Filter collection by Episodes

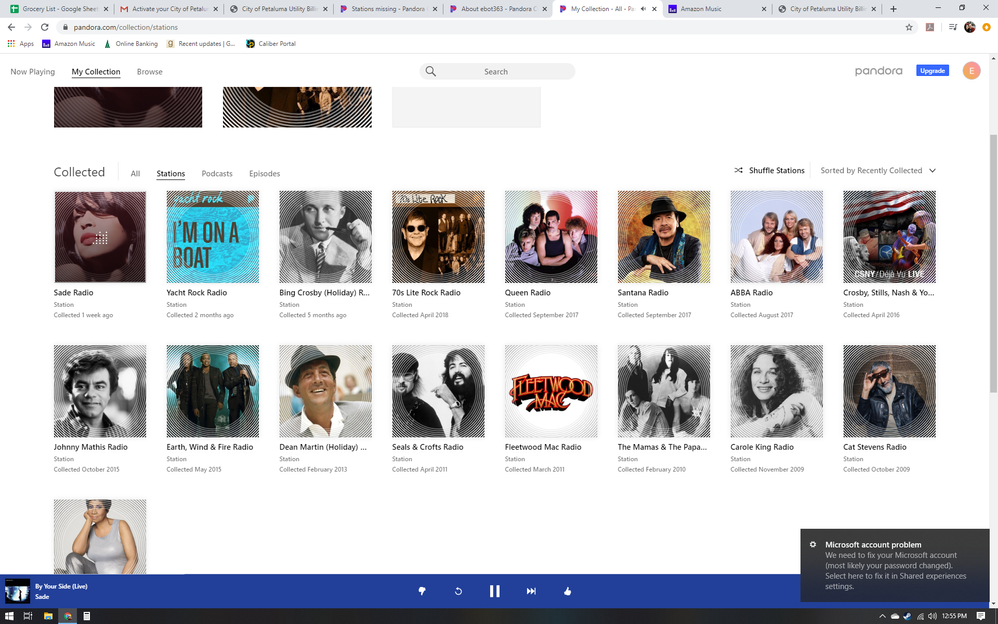[x=264, y=173]
